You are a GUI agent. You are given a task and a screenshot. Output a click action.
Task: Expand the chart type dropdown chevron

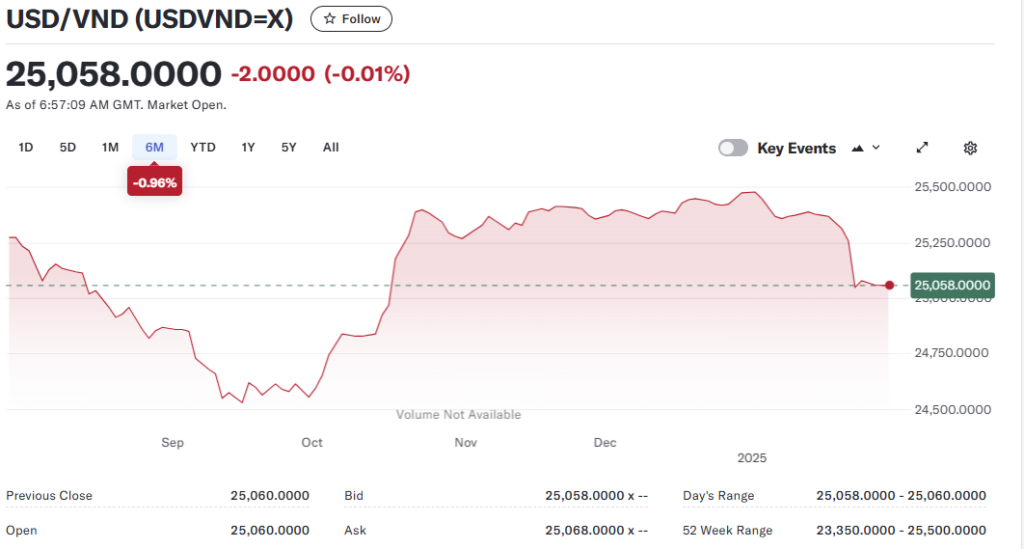[877, 148]
